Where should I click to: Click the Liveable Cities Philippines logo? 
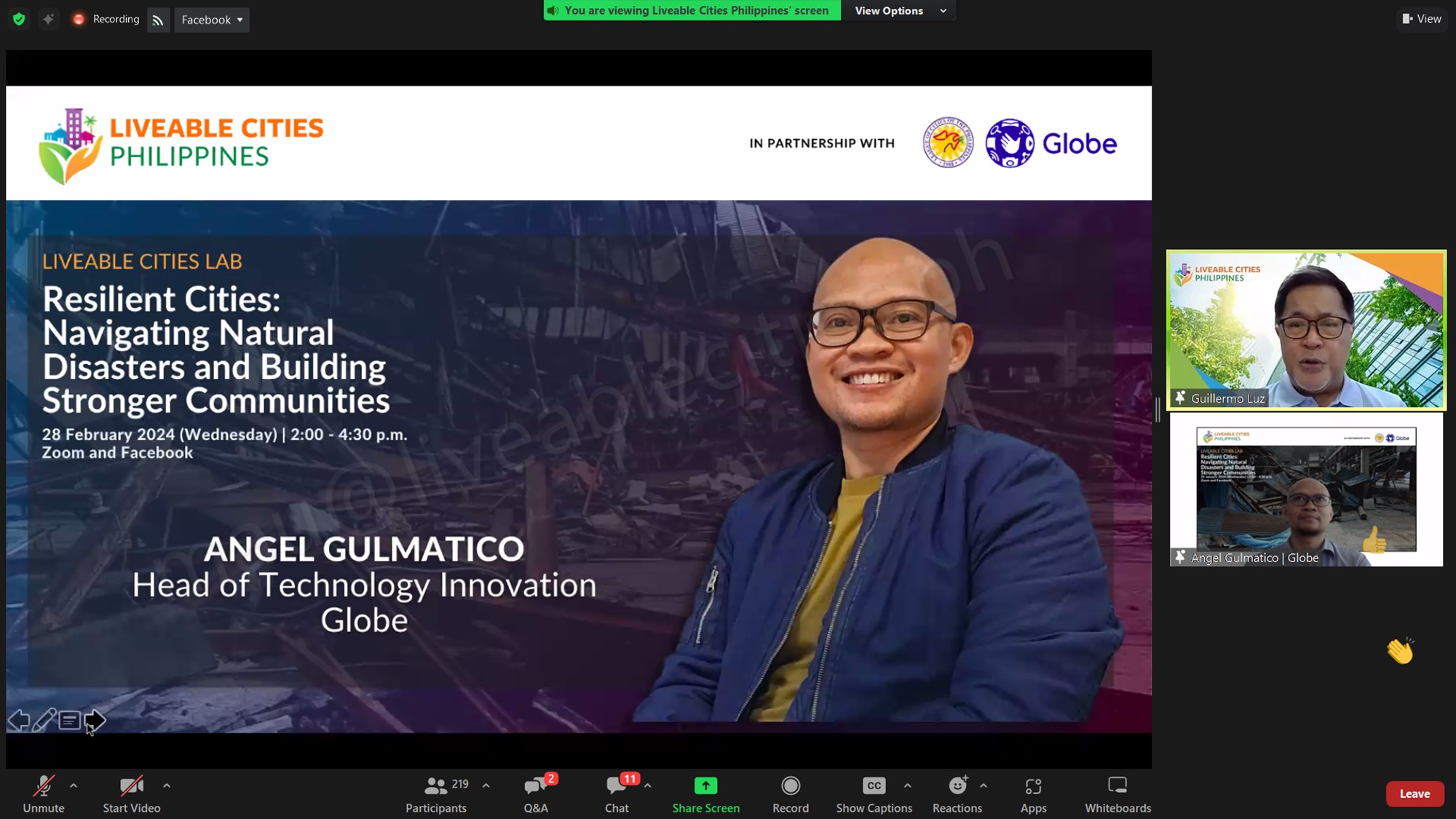coord(181,145)
